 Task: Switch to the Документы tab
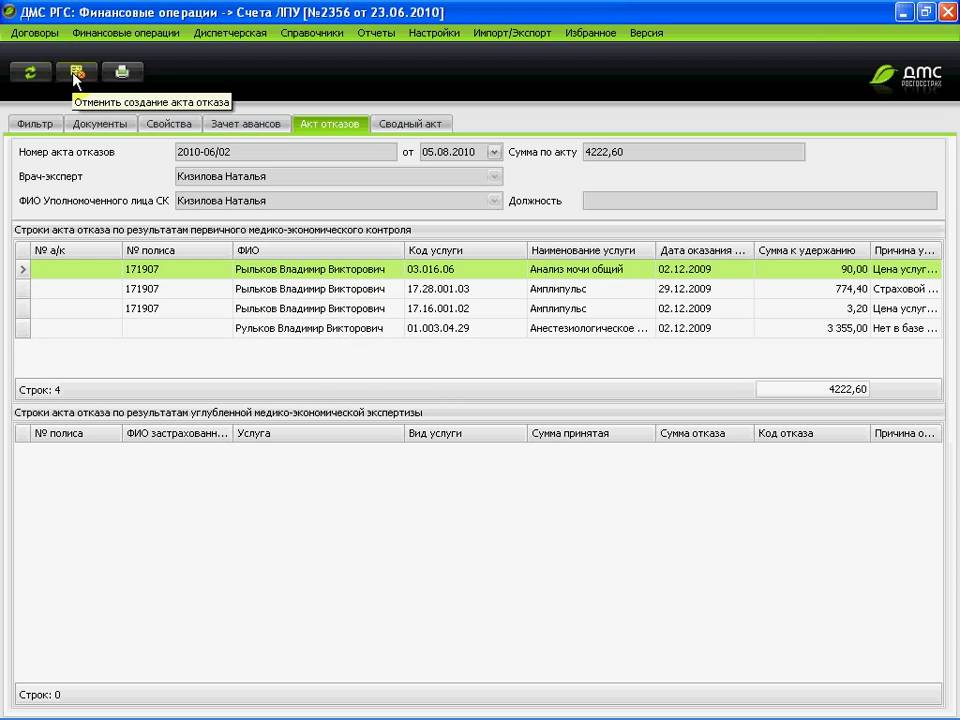[x=100, y=124]
